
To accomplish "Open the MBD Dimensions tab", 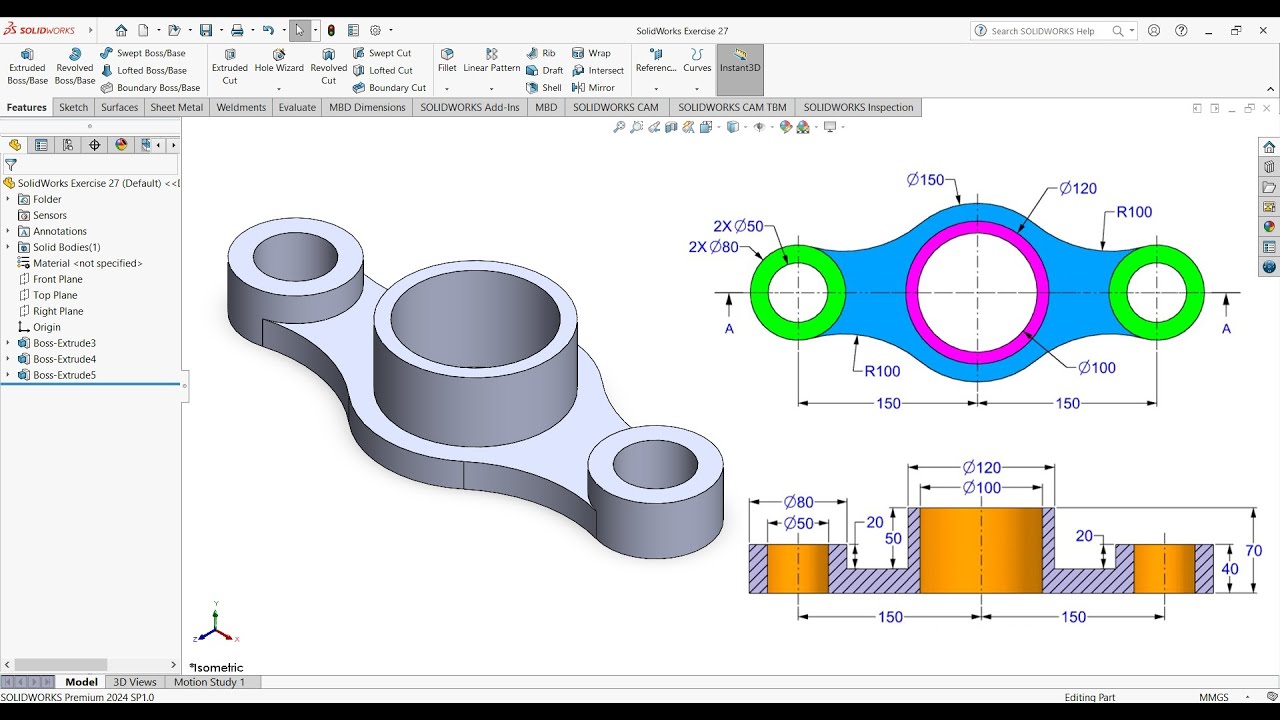I will 367,107.
